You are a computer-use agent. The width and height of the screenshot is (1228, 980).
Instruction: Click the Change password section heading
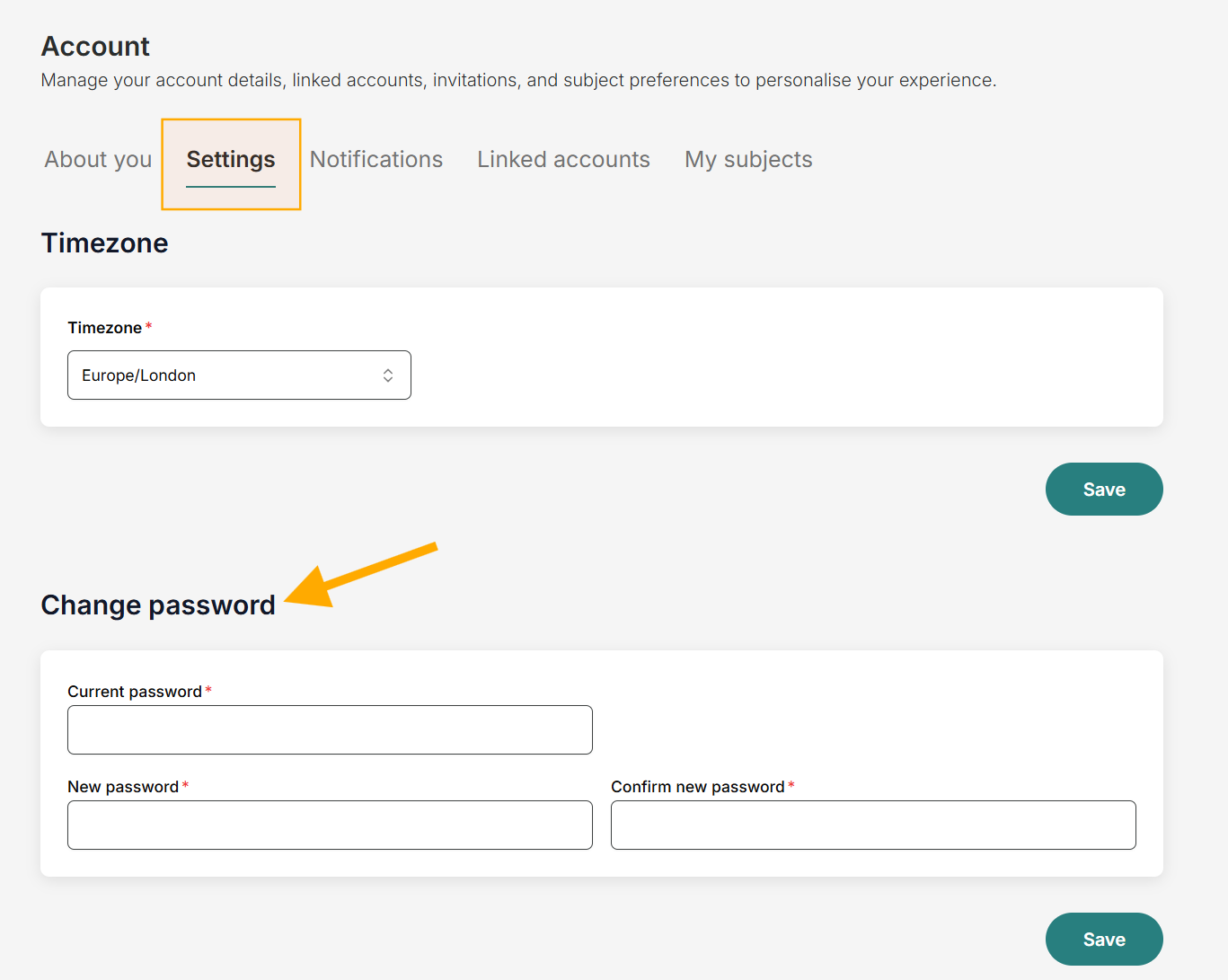[158, 605]
